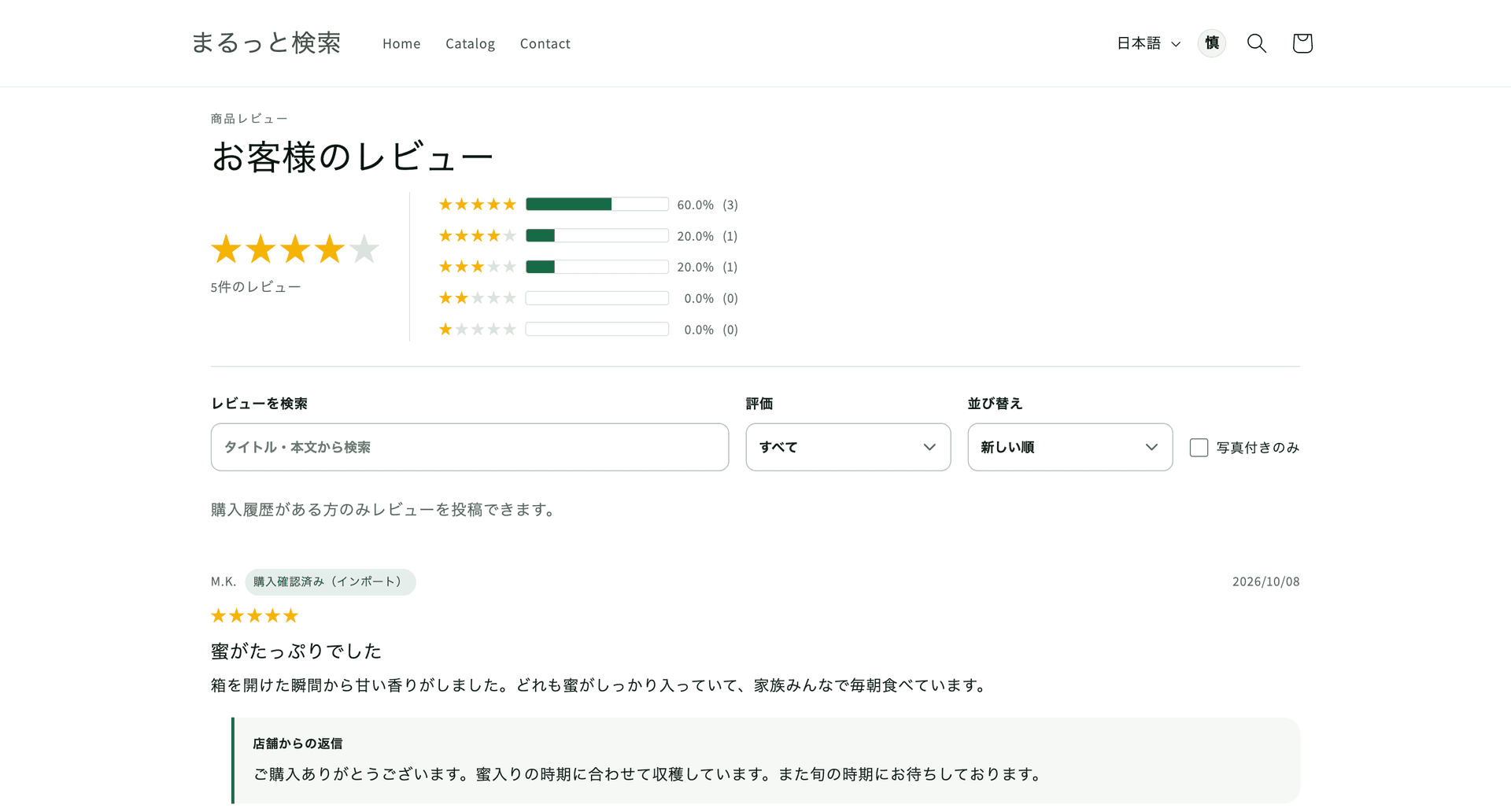
Task: Click the 購入履歴がある方のみ notice text
Action: pos(383,510)
